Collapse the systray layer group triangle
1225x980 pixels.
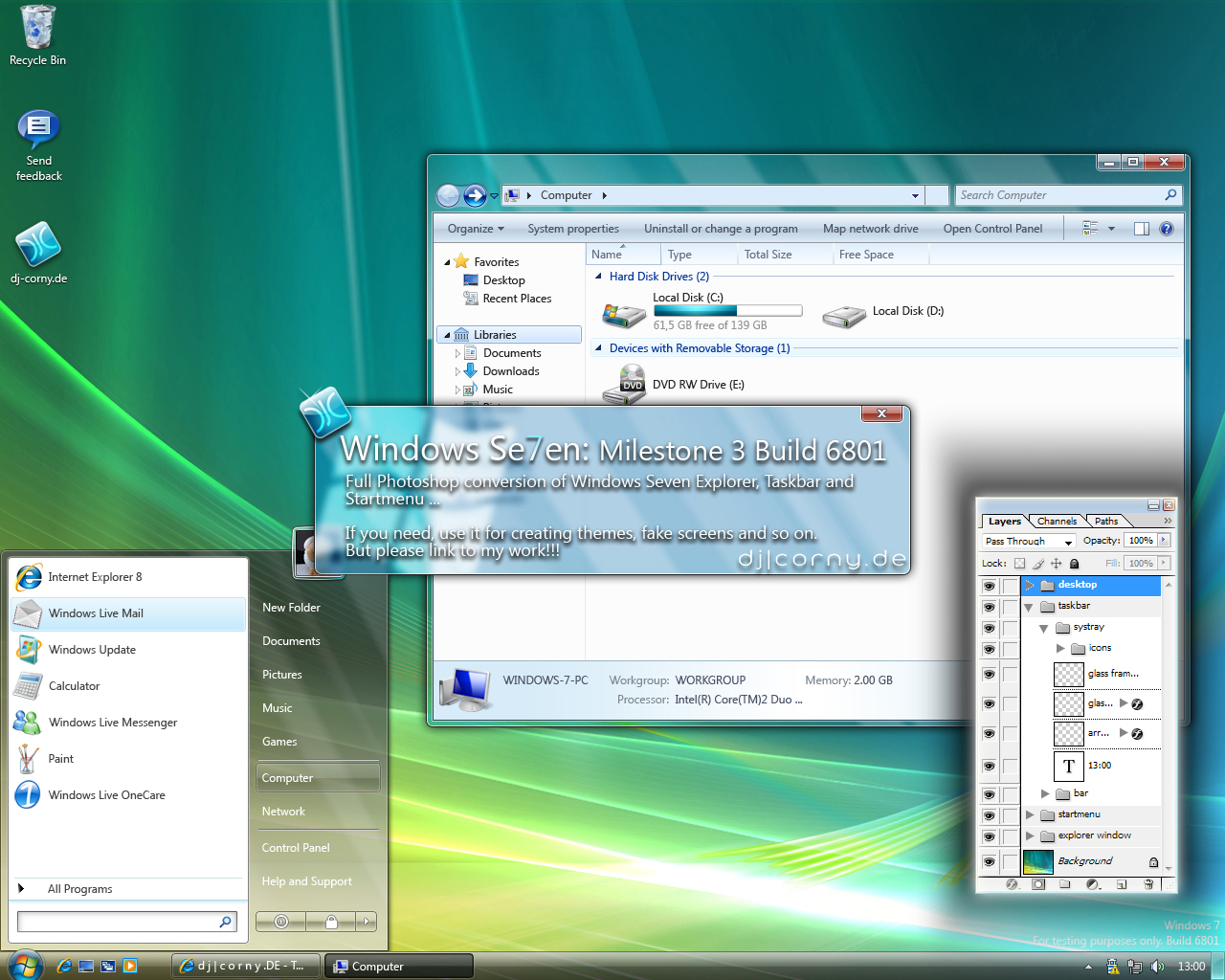click(1044, 628)
